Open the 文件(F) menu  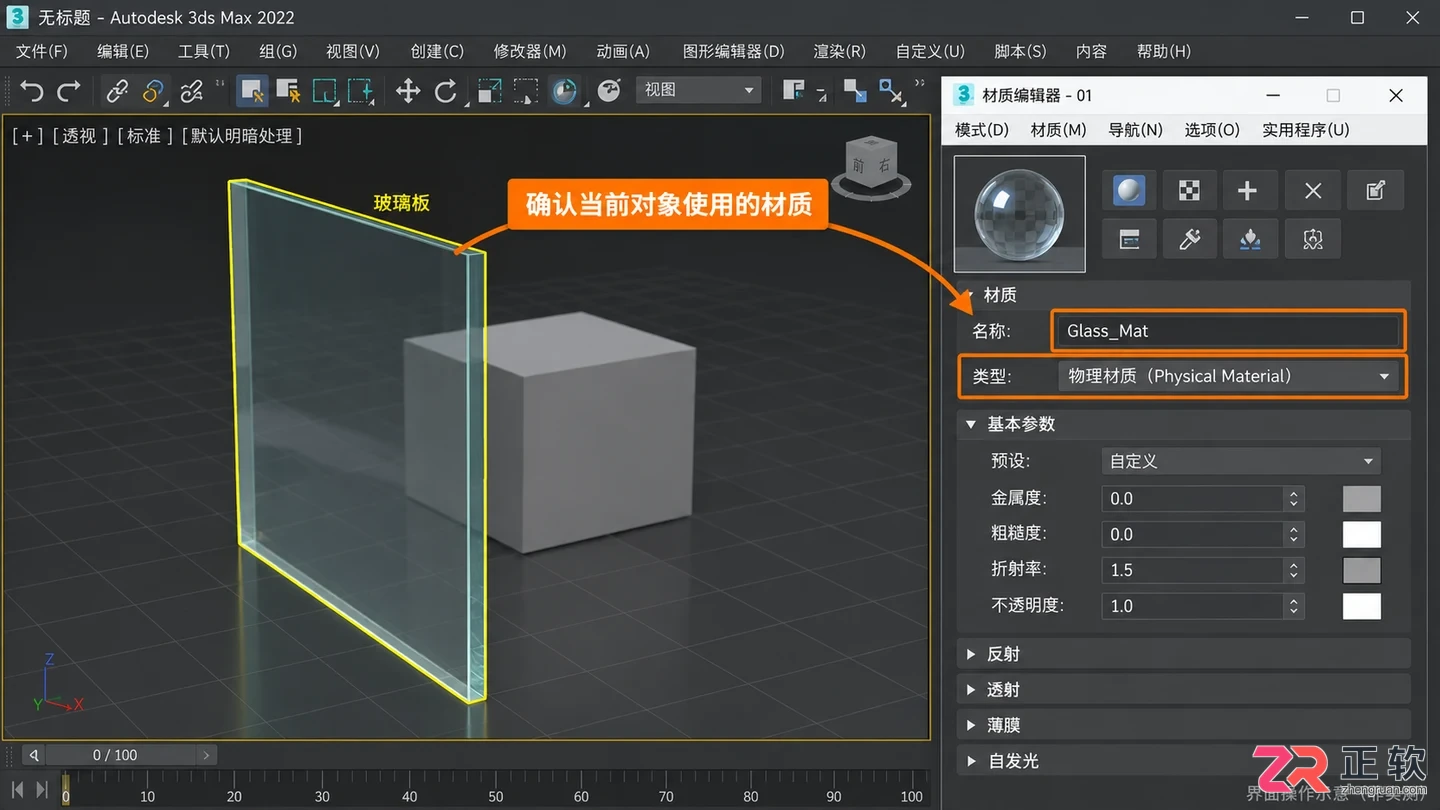coord(42,51)
